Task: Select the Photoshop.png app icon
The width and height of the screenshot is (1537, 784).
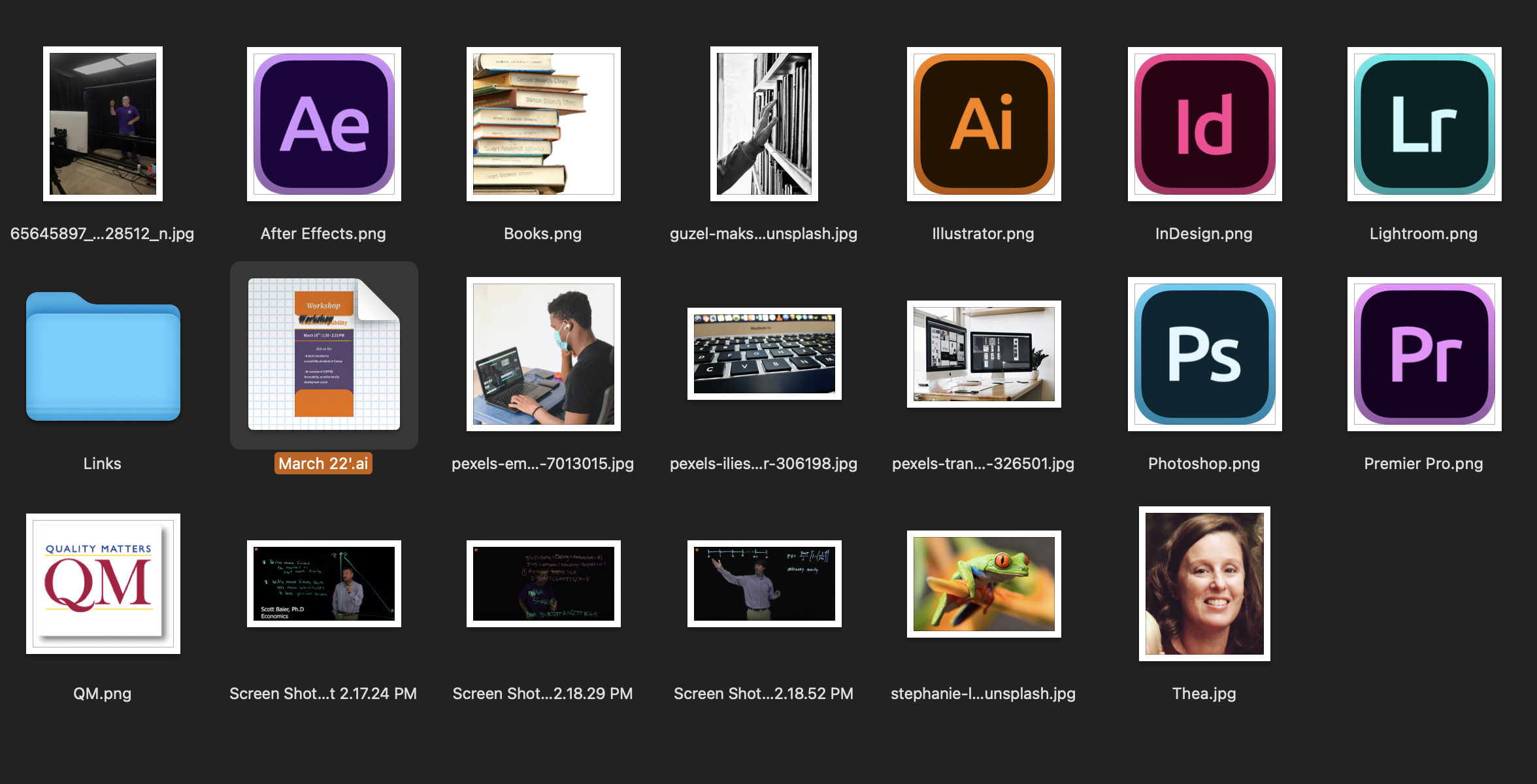Action: [x=1204, y=354]
